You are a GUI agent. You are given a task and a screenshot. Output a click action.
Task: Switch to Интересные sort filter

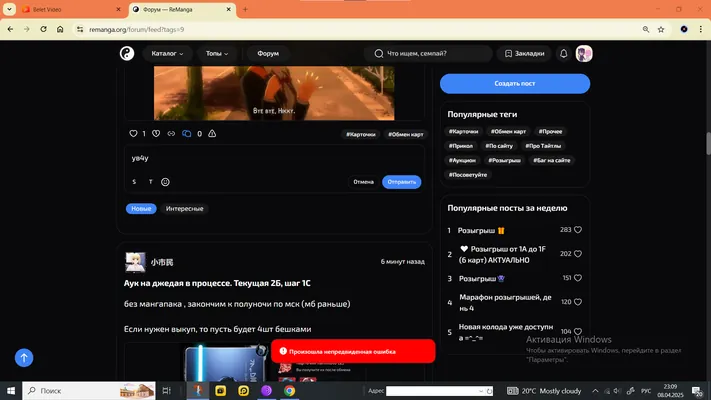(185, 209)
